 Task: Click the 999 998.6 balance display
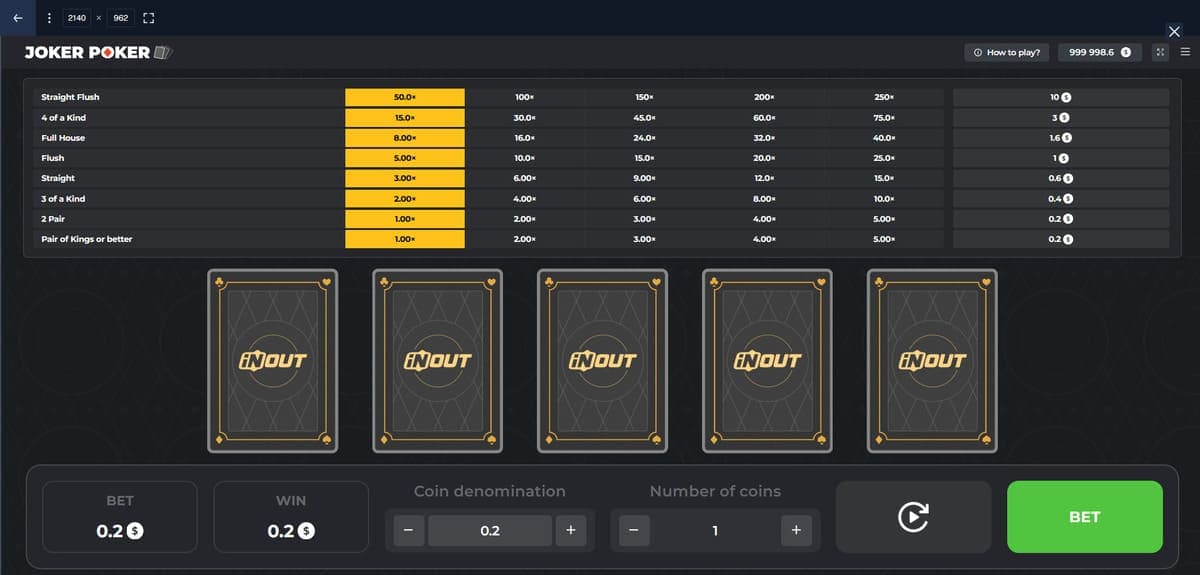(1100, 52)
